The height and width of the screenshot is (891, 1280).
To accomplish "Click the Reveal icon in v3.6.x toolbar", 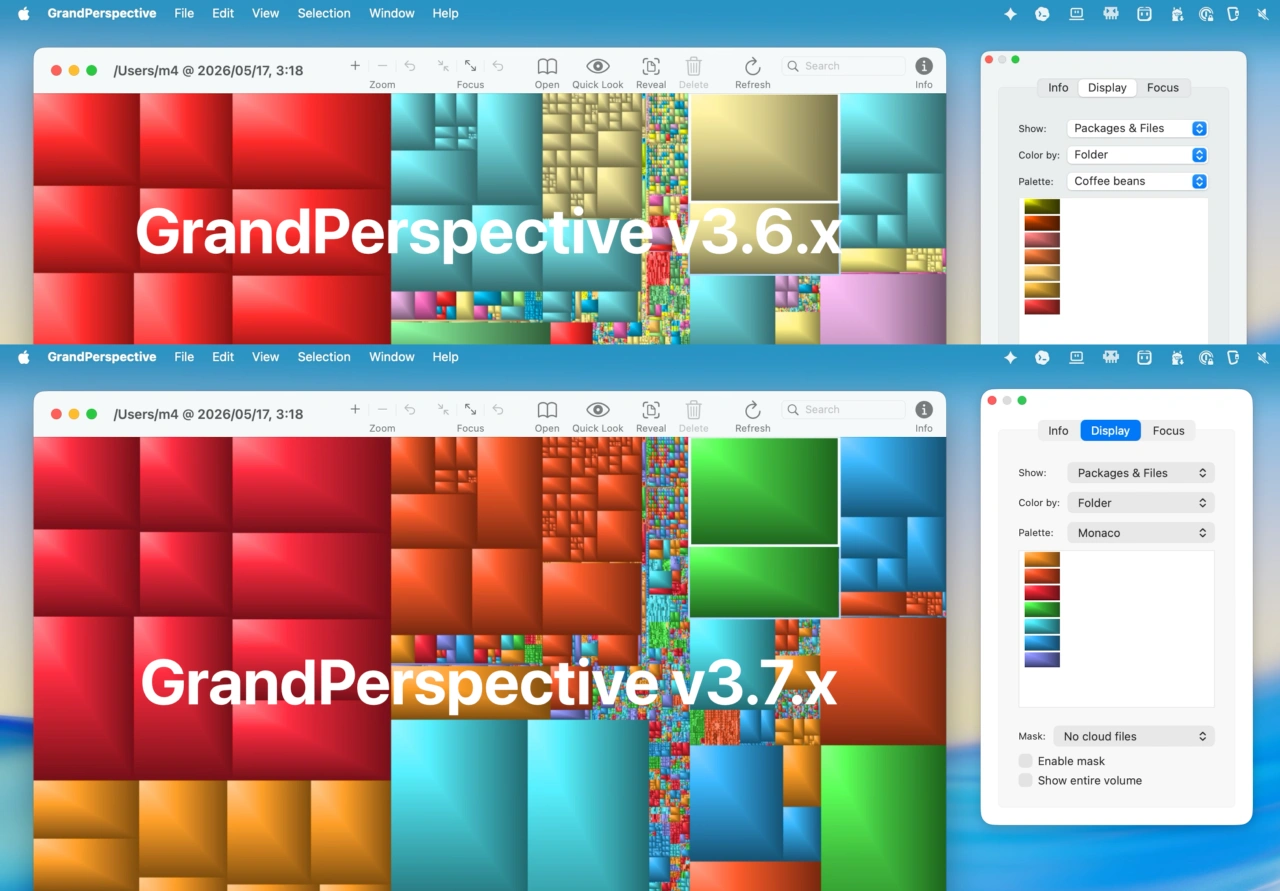I will (x=651, y=66).
